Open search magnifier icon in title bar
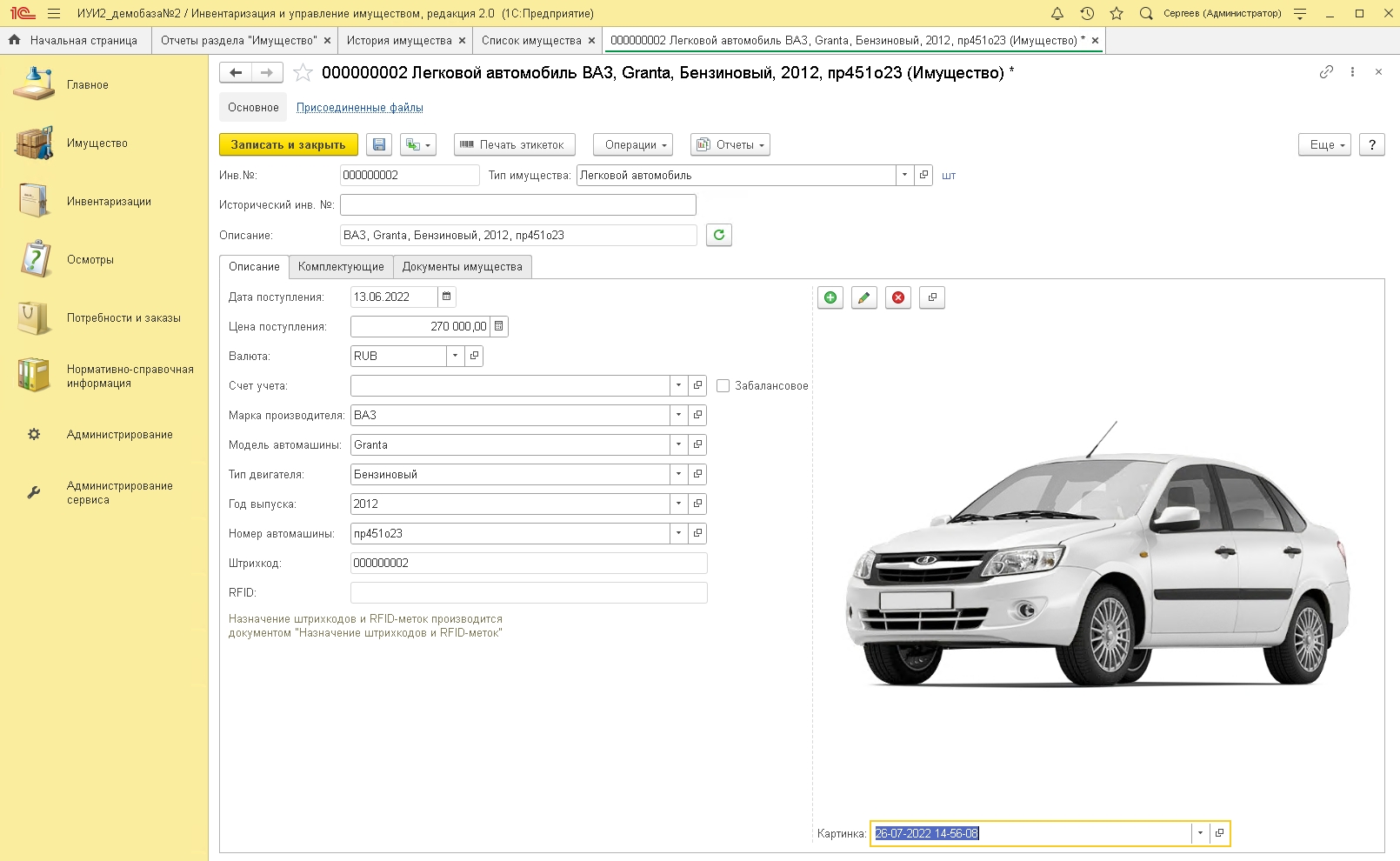 point(1146,13)
